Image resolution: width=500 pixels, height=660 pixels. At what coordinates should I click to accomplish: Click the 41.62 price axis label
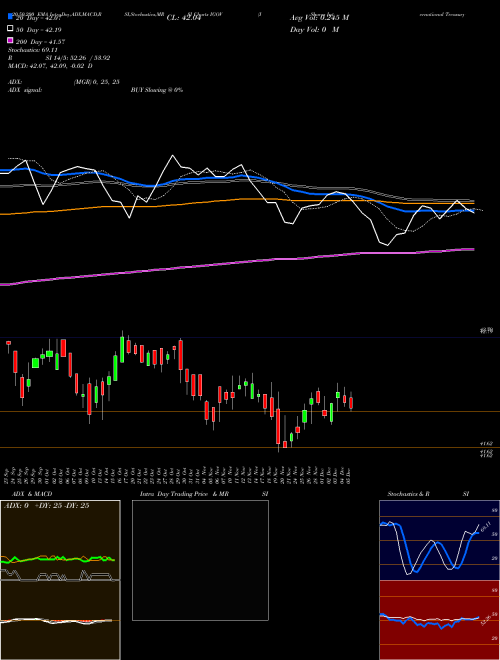coord(487,444)
